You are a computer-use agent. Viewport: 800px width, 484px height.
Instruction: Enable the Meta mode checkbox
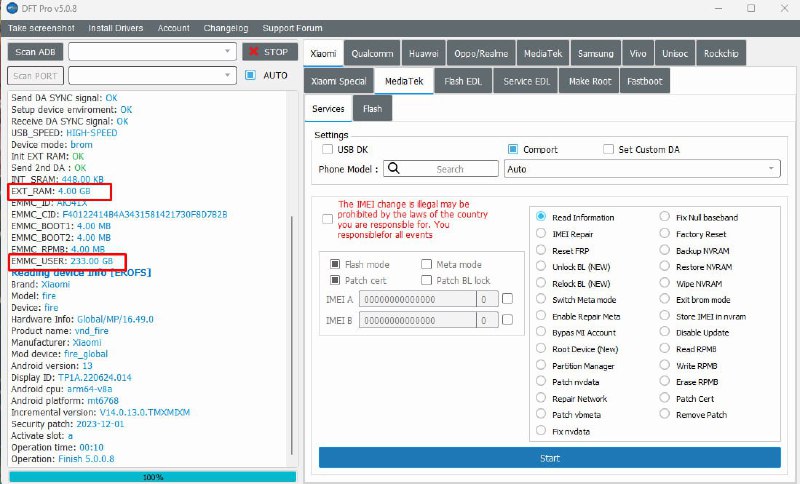[427, 264]
